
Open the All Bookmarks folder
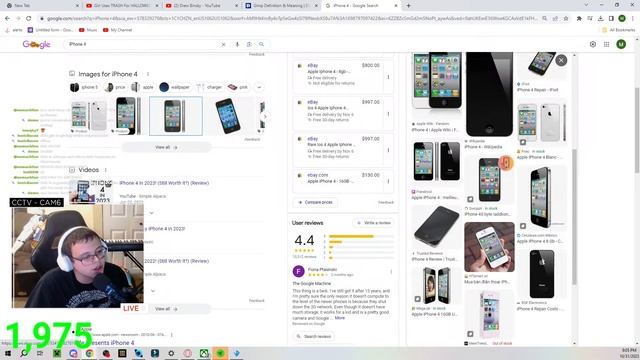pos(618,30)
